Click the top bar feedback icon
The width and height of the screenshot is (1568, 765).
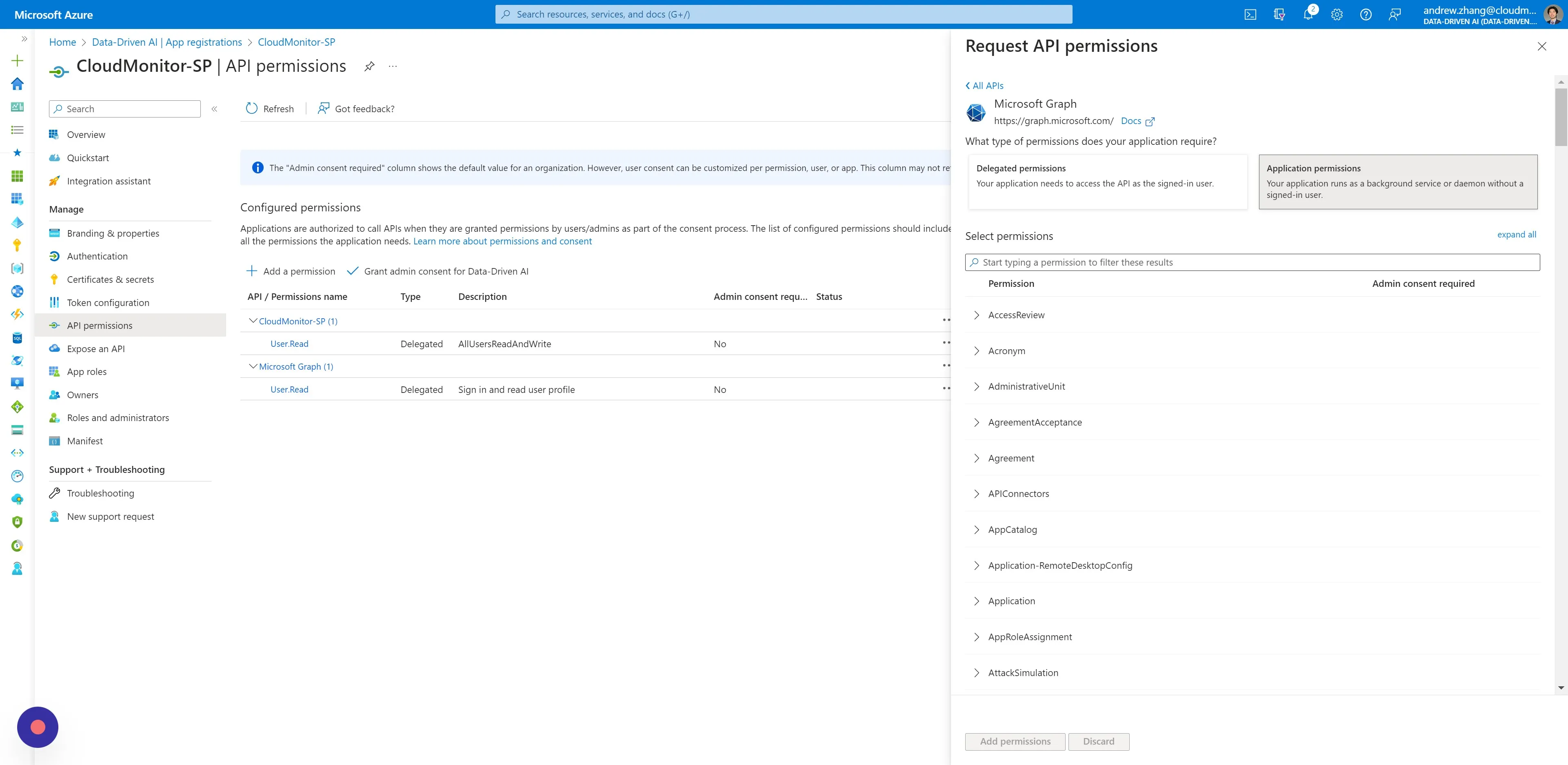(1395, 15)
